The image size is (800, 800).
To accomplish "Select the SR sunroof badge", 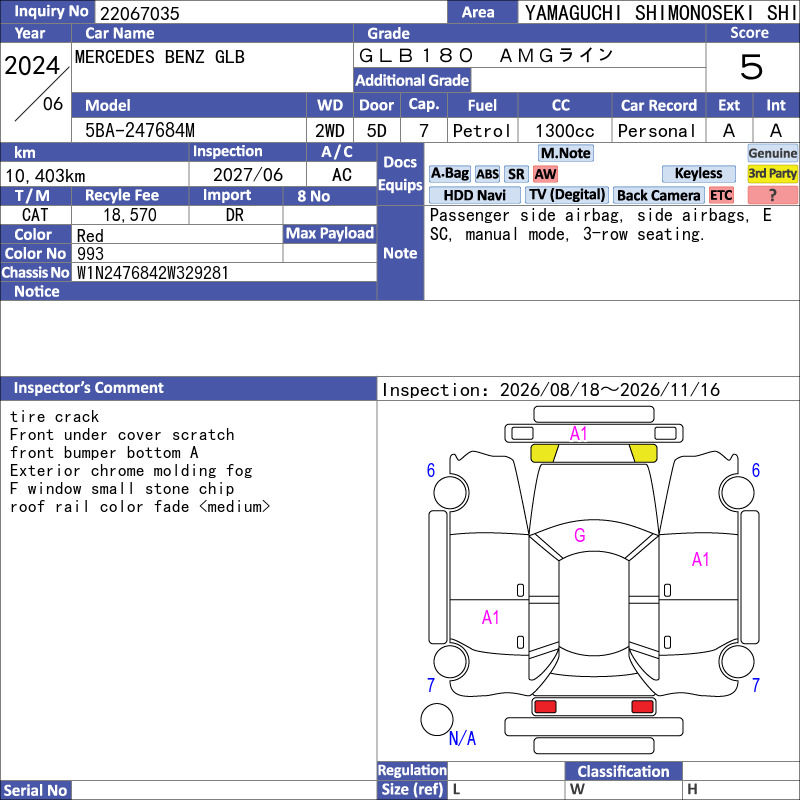I will click(516, 174).
